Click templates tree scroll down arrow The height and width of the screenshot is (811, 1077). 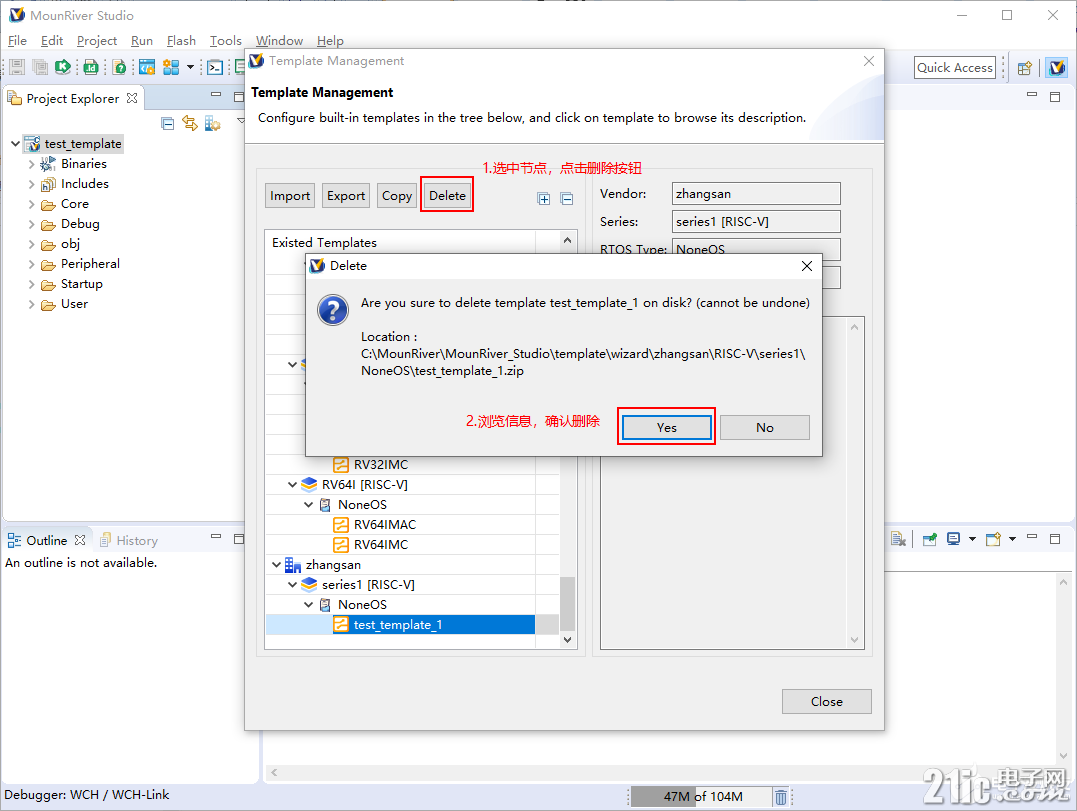[x=567, y=639]
